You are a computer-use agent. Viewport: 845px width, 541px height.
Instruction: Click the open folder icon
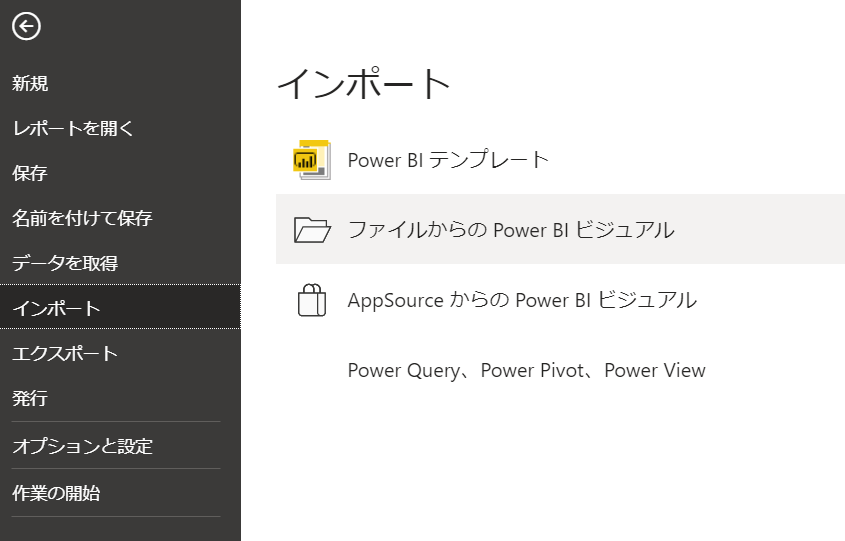[312, 230]
